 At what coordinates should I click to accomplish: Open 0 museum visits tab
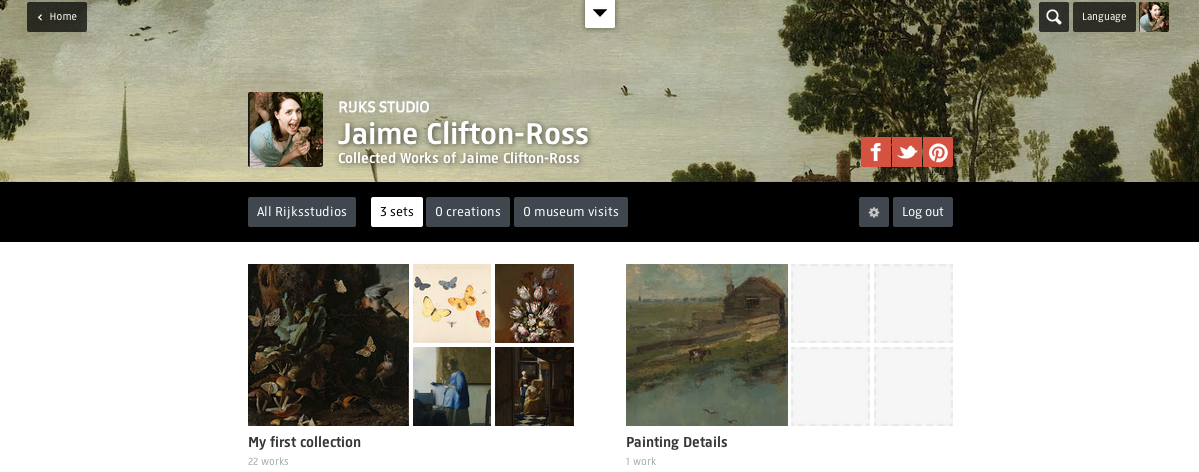571,212
